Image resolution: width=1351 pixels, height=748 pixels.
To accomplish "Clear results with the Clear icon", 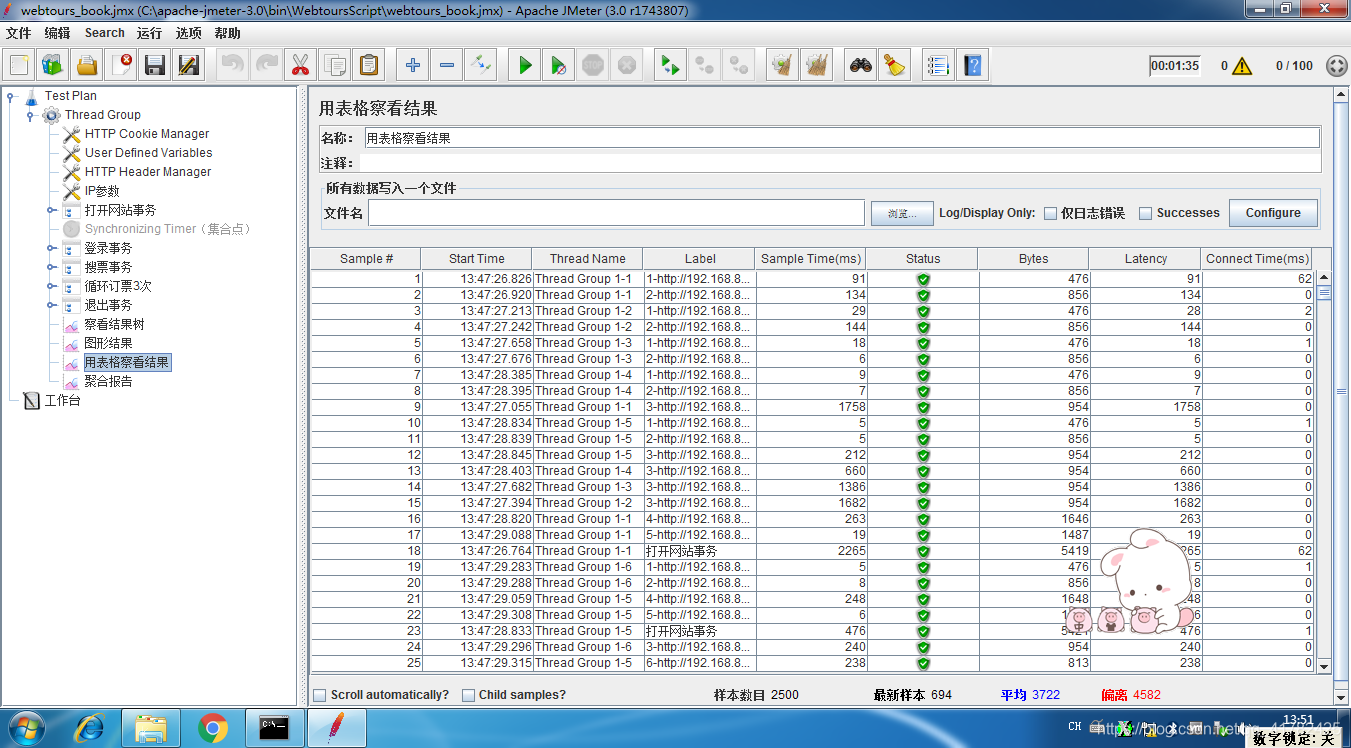I will pos(782,66).
